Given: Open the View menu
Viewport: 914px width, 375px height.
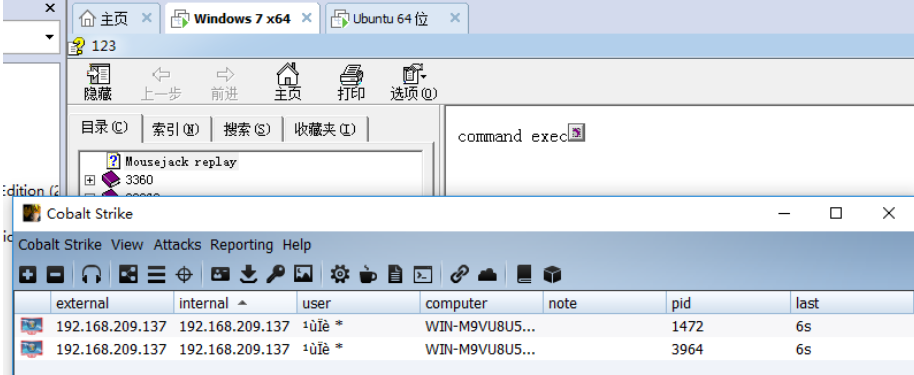Looking at the screenshot, I should [127, 245].
